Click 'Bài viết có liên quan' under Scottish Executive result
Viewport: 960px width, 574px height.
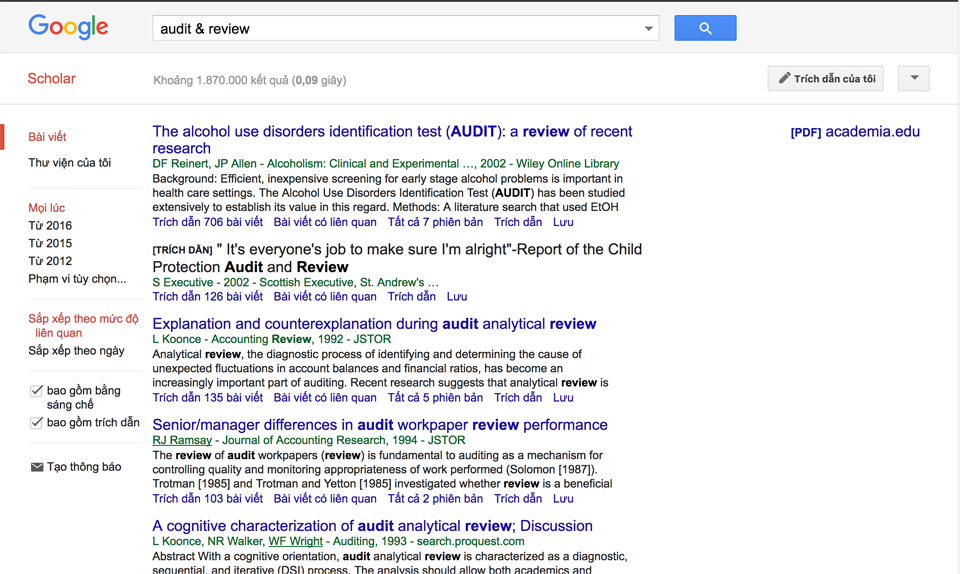pyautogui.click(x=325, y=297)
